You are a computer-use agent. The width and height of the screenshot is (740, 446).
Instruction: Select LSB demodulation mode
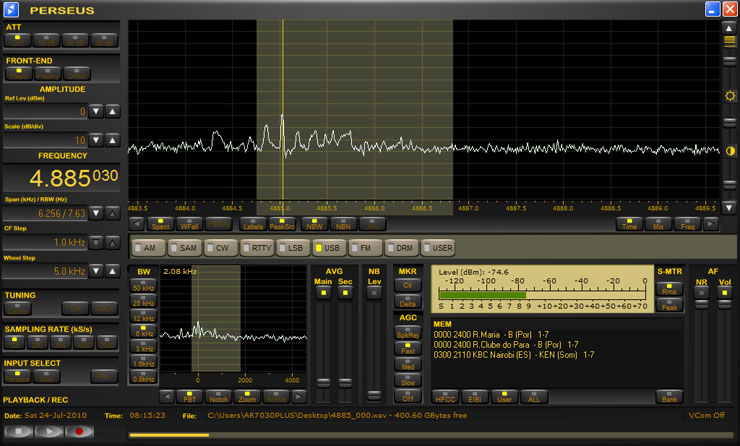click(x=293, y=248)
